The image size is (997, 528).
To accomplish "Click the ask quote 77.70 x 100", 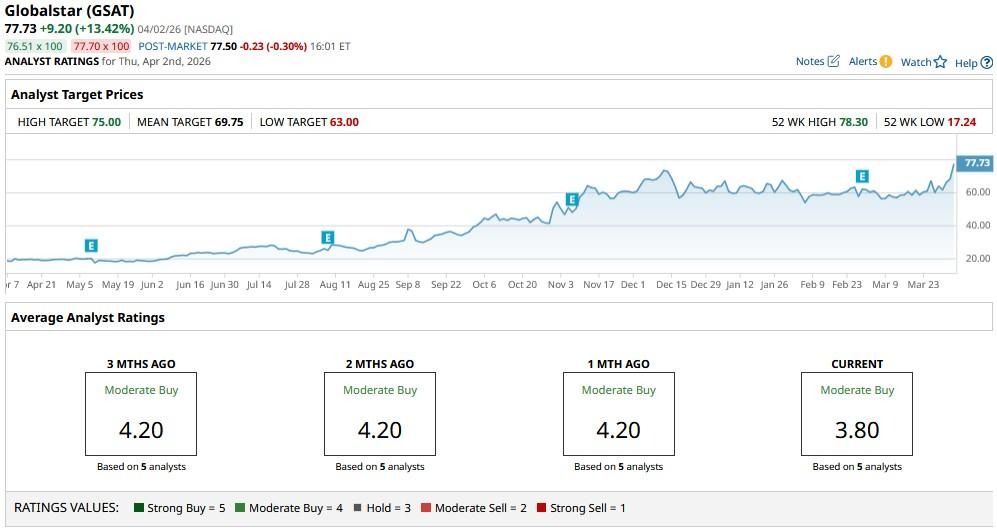I will pos(101,46).
